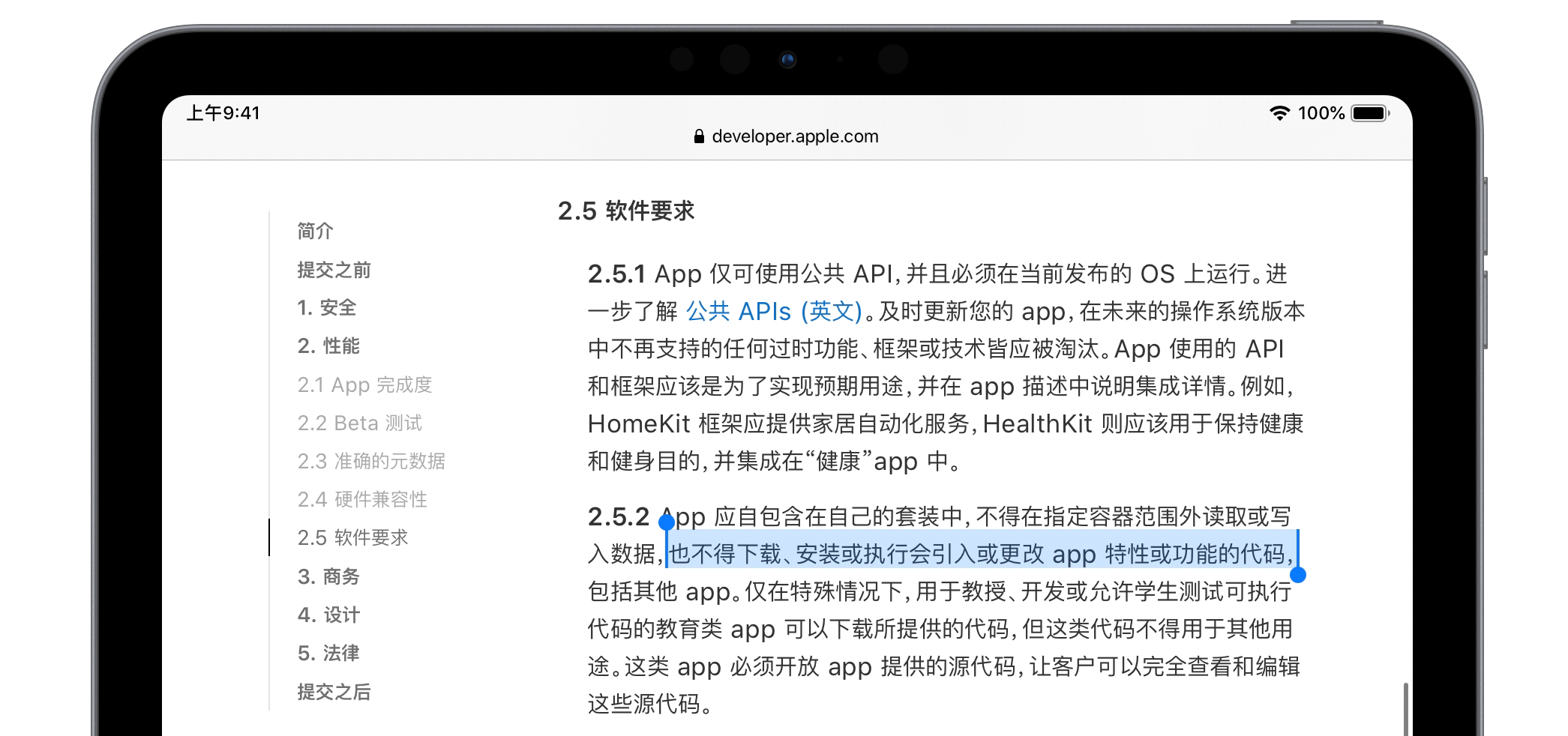The width and height of the screenshot is (1568, 736).
Task: Tap the battery indicator icon
Action: pyautogui.click(x=1369, y=113)
